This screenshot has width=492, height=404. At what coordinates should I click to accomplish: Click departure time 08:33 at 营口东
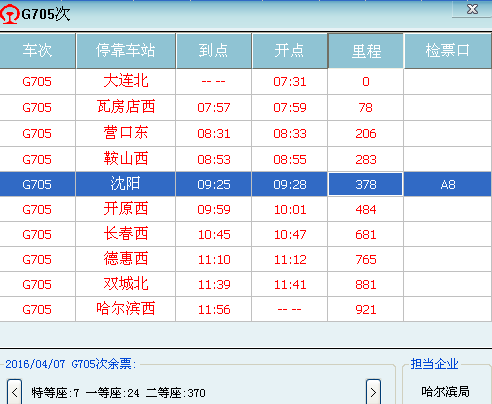(x=290, y=133)
